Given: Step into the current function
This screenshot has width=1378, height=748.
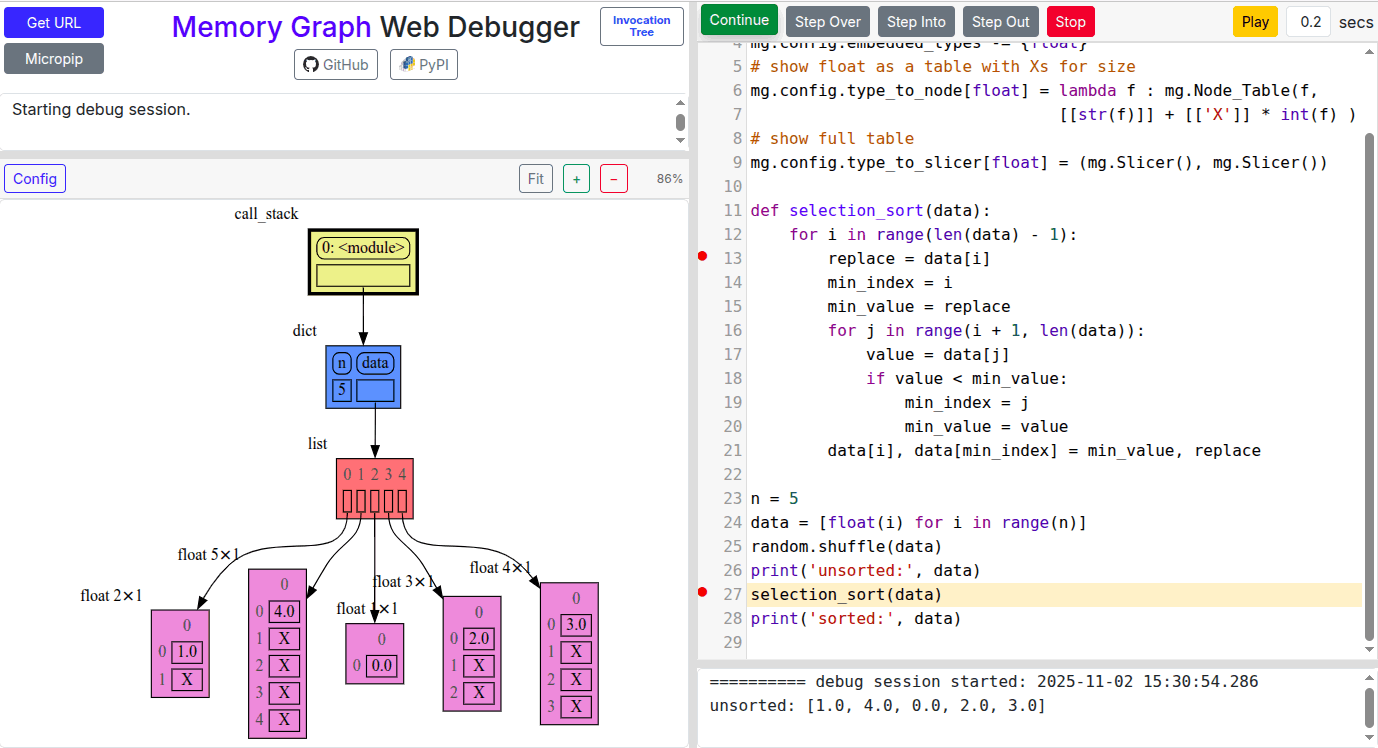Looking at the screenshot, I should click(915, 19).
